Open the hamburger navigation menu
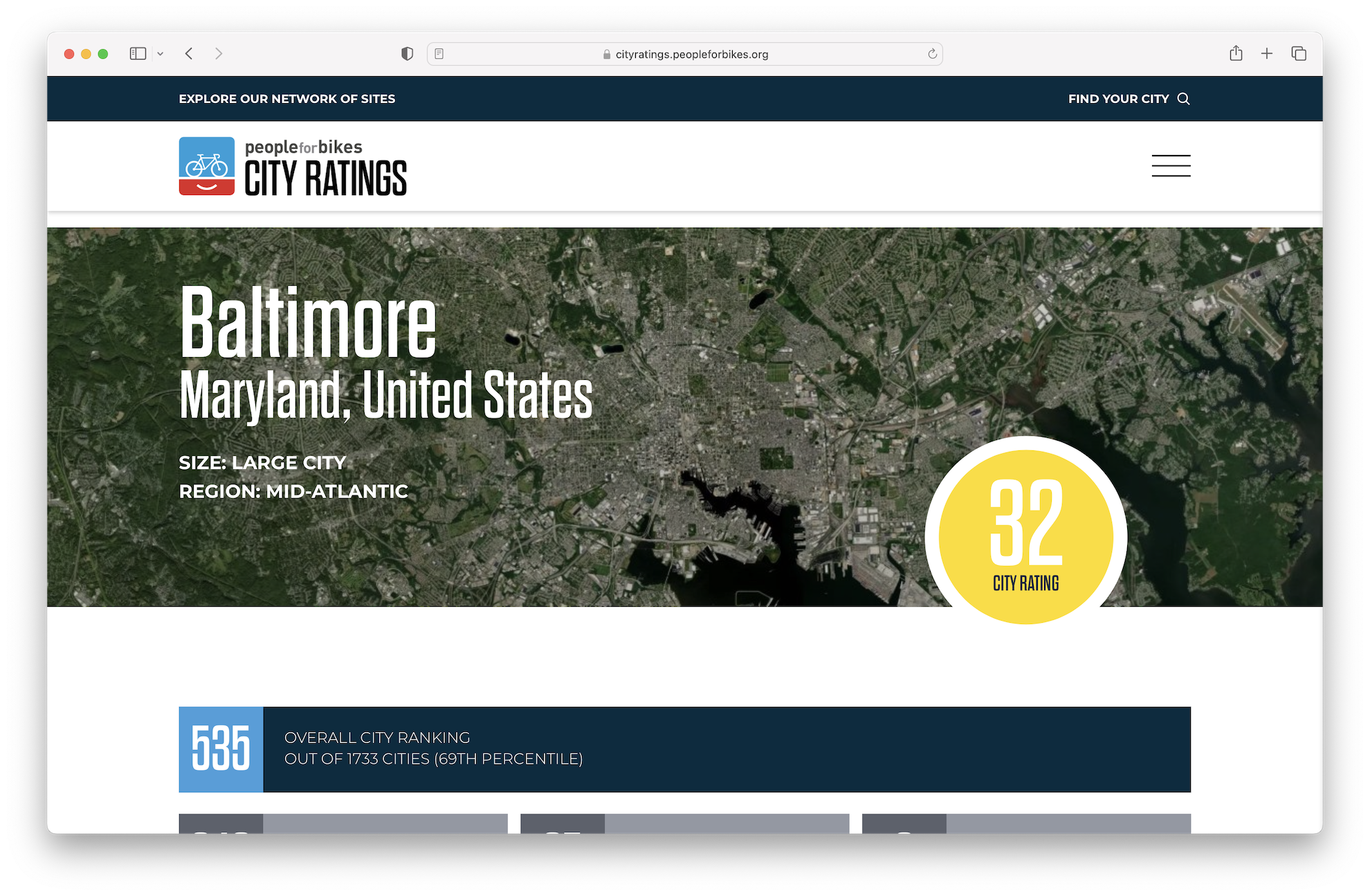This screenshot has width=1370, height=896. click(x=1171, y=166)
